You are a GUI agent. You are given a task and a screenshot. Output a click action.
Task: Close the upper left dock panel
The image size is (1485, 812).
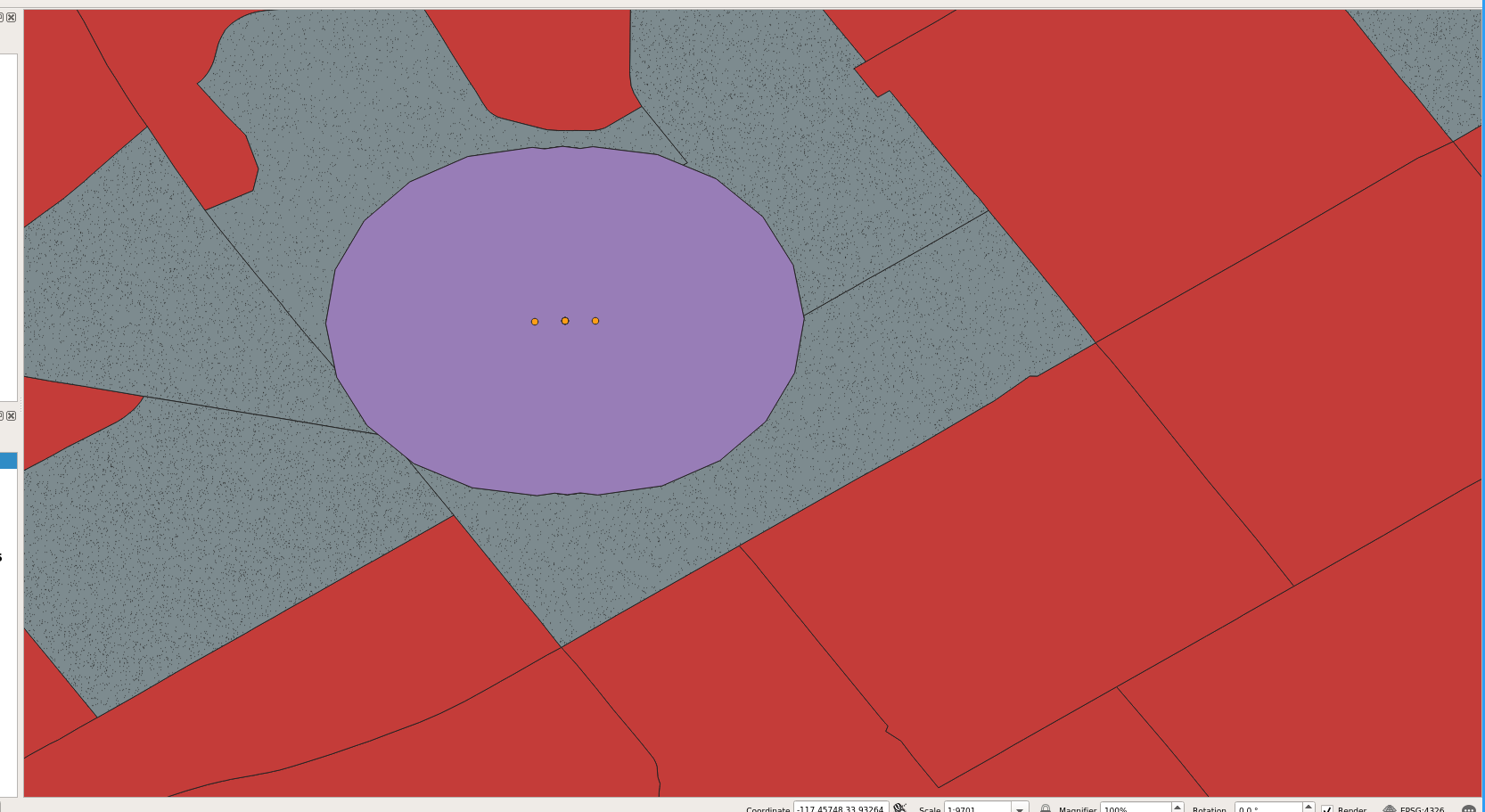tap(12, 17)
